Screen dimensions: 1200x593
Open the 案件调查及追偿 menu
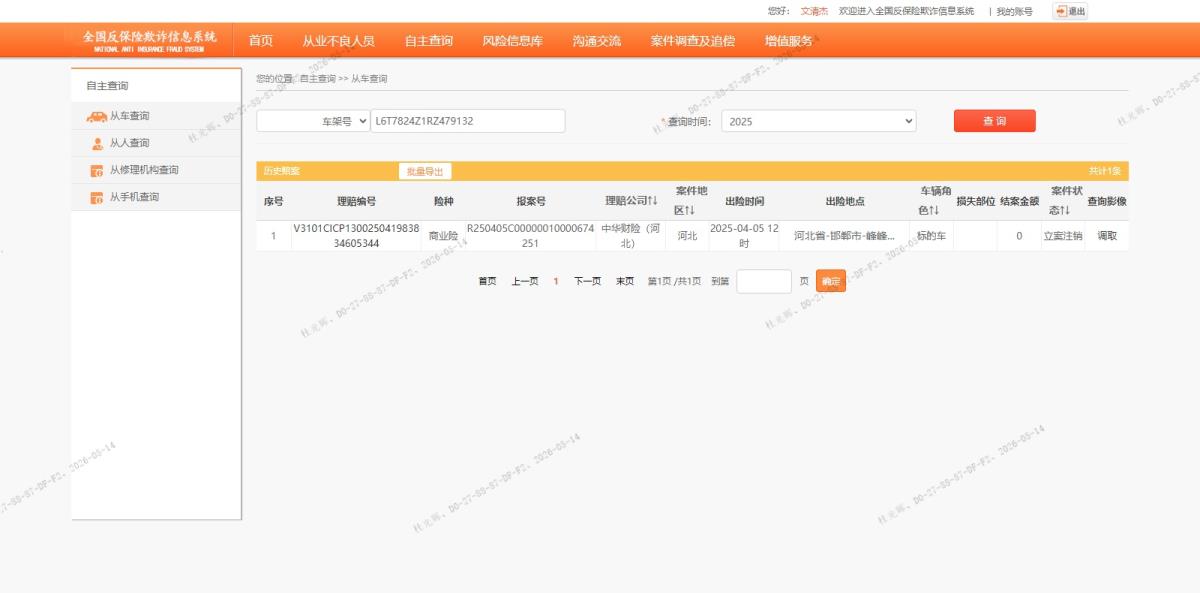point(692,41)
